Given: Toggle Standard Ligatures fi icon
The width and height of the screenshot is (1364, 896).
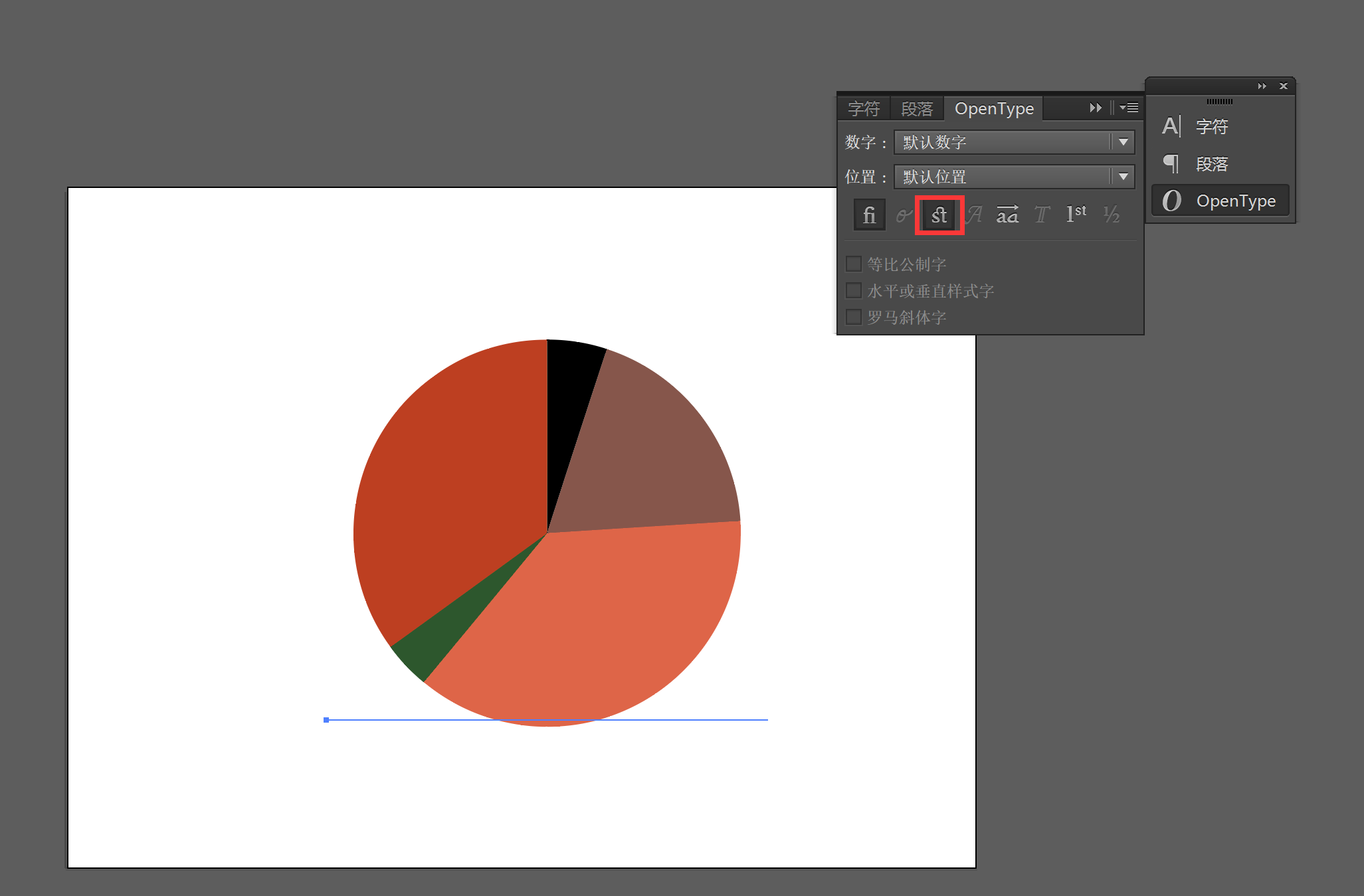Looking at the screenshot, I should (869, 215).
